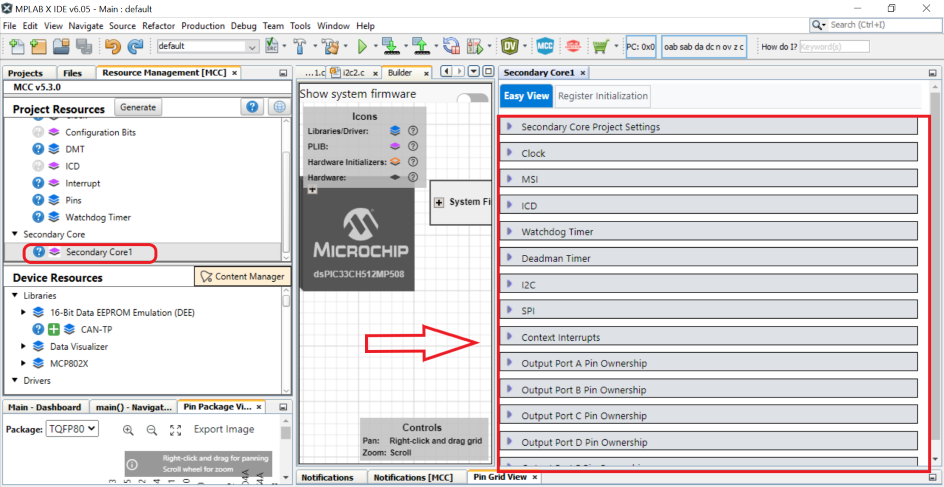Click the globe icon in Project Resources
The image size is (944, 487).
point(279,107)
